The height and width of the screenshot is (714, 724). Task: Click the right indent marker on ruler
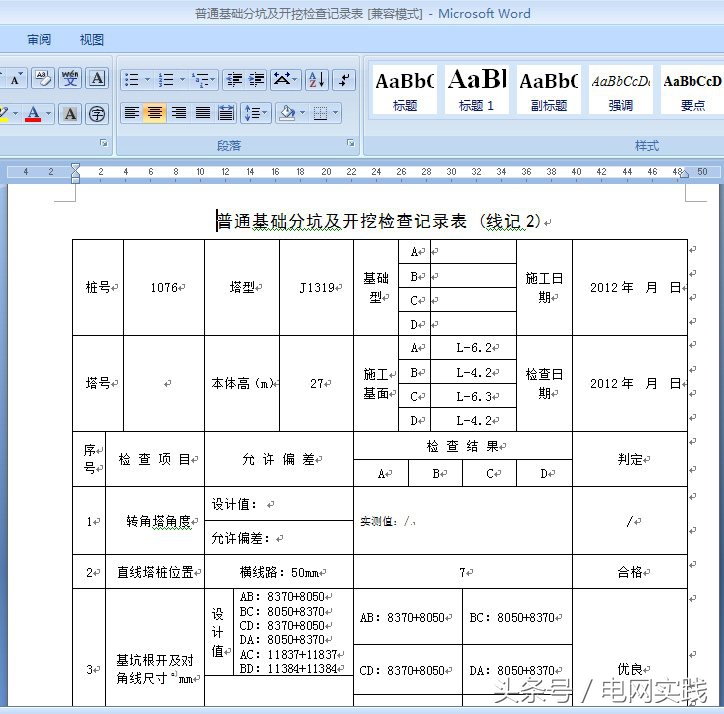pyautogui.click(x=684, y=175)
